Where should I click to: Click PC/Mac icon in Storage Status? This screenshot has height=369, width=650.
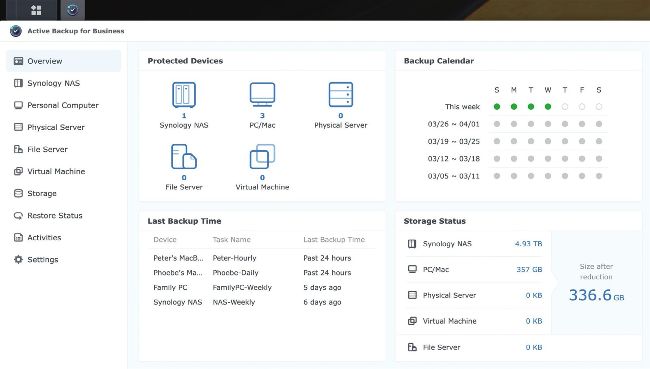(x=412, y=269)
